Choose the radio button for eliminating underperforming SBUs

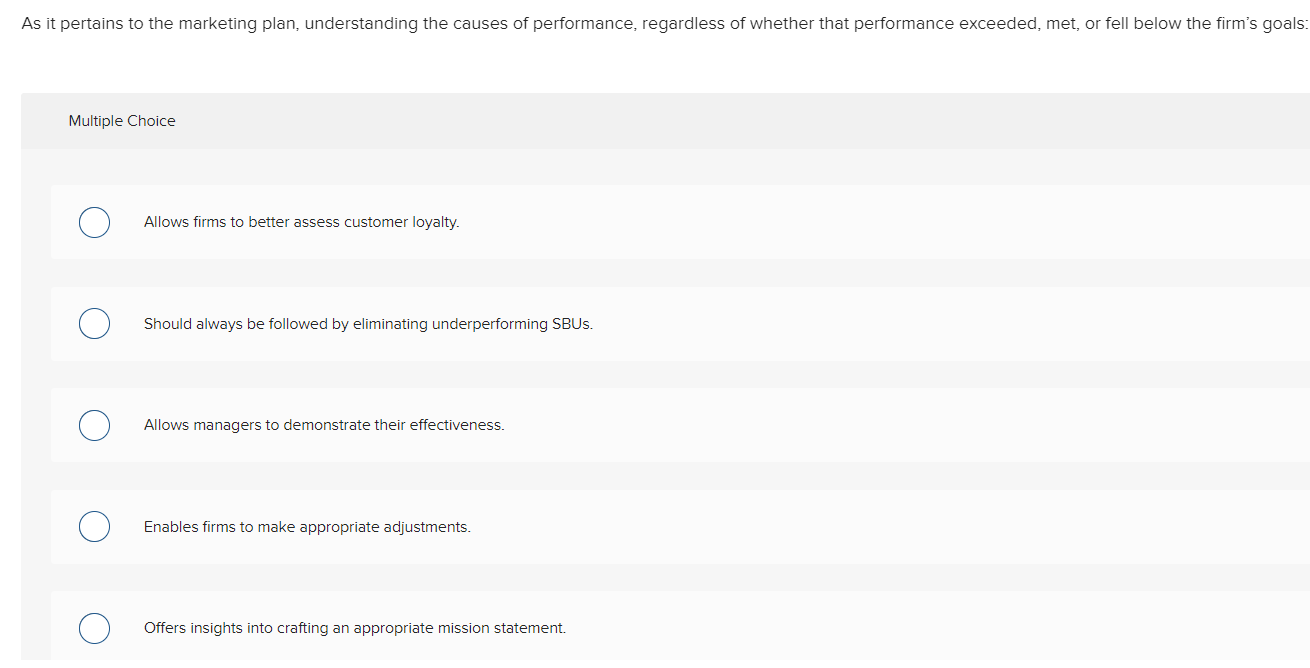click(x=94, y=324)
